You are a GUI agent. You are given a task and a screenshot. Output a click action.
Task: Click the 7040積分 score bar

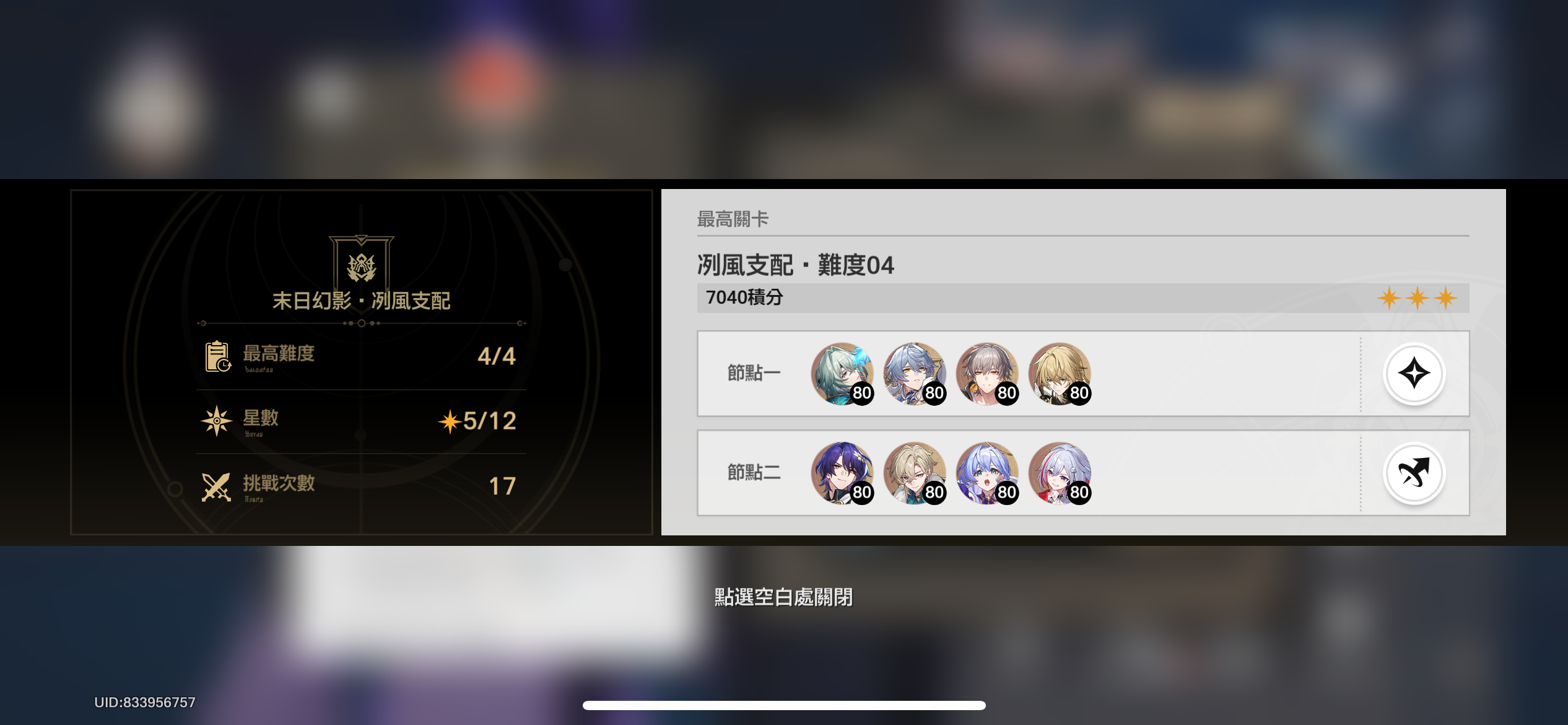(x=1083, y=298)
